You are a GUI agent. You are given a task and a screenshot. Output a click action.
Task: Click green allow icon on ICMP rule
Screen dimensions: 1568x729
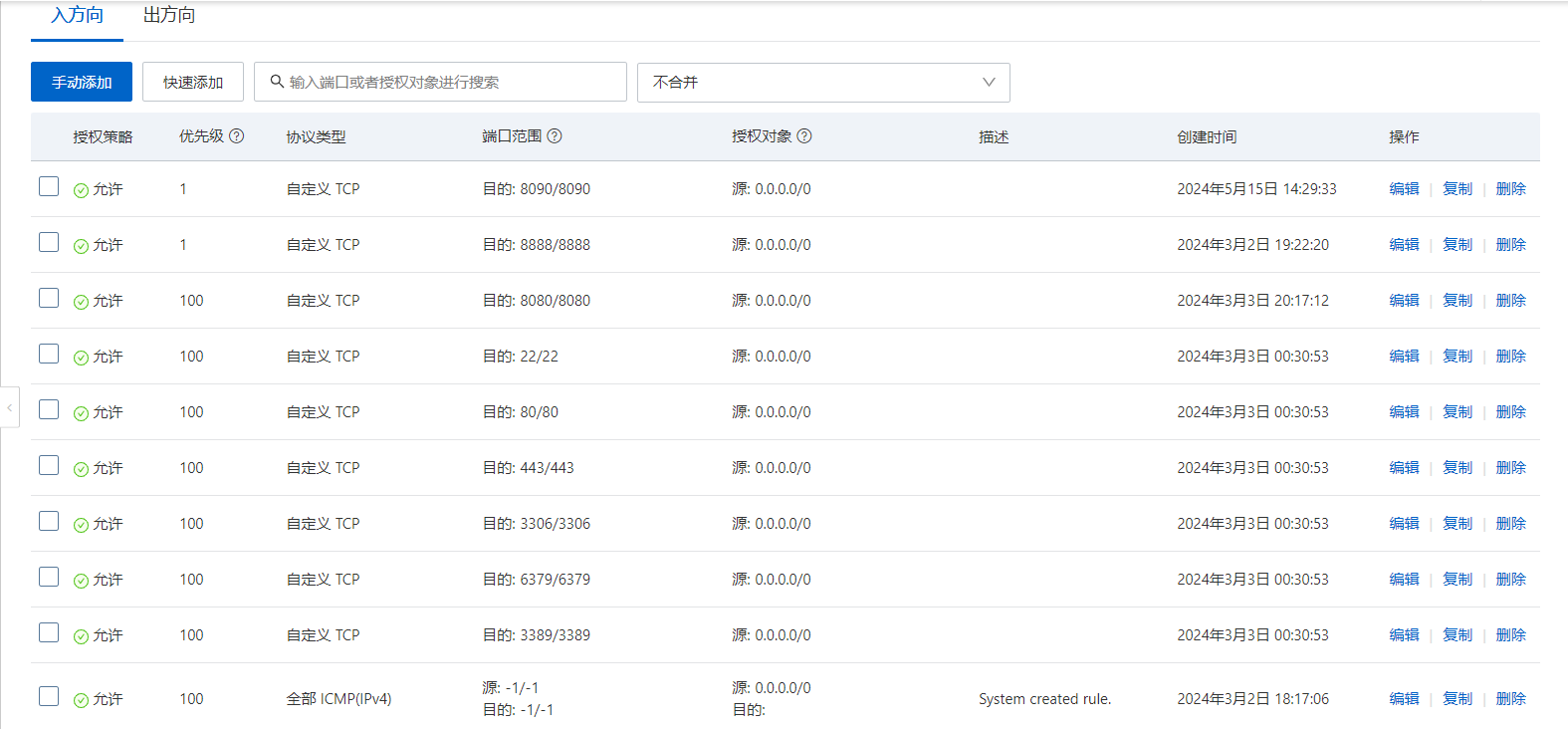click(81, 700)
